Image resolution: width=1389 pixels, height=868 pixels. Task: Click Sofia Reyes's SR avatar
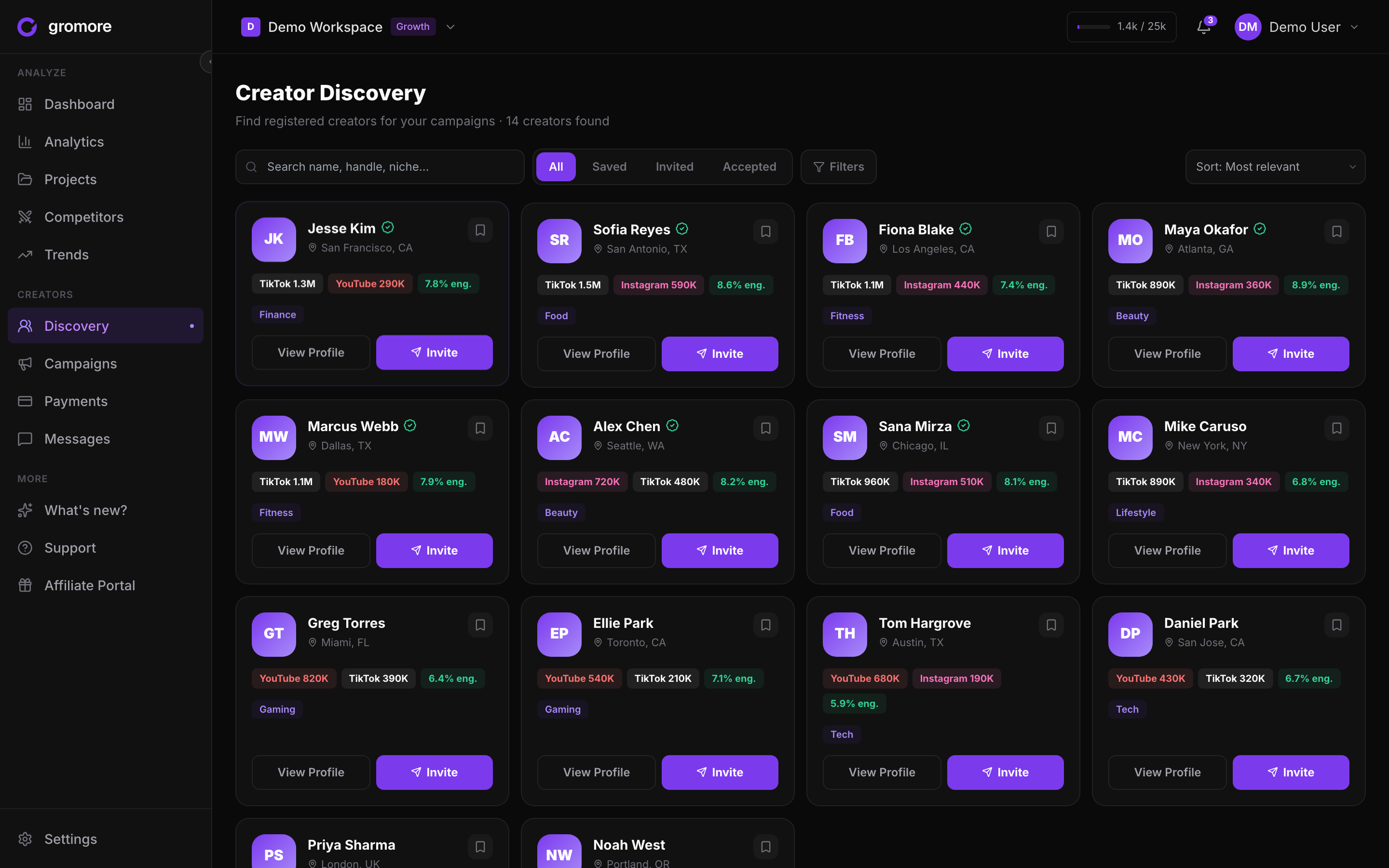(x=559, y=241)
